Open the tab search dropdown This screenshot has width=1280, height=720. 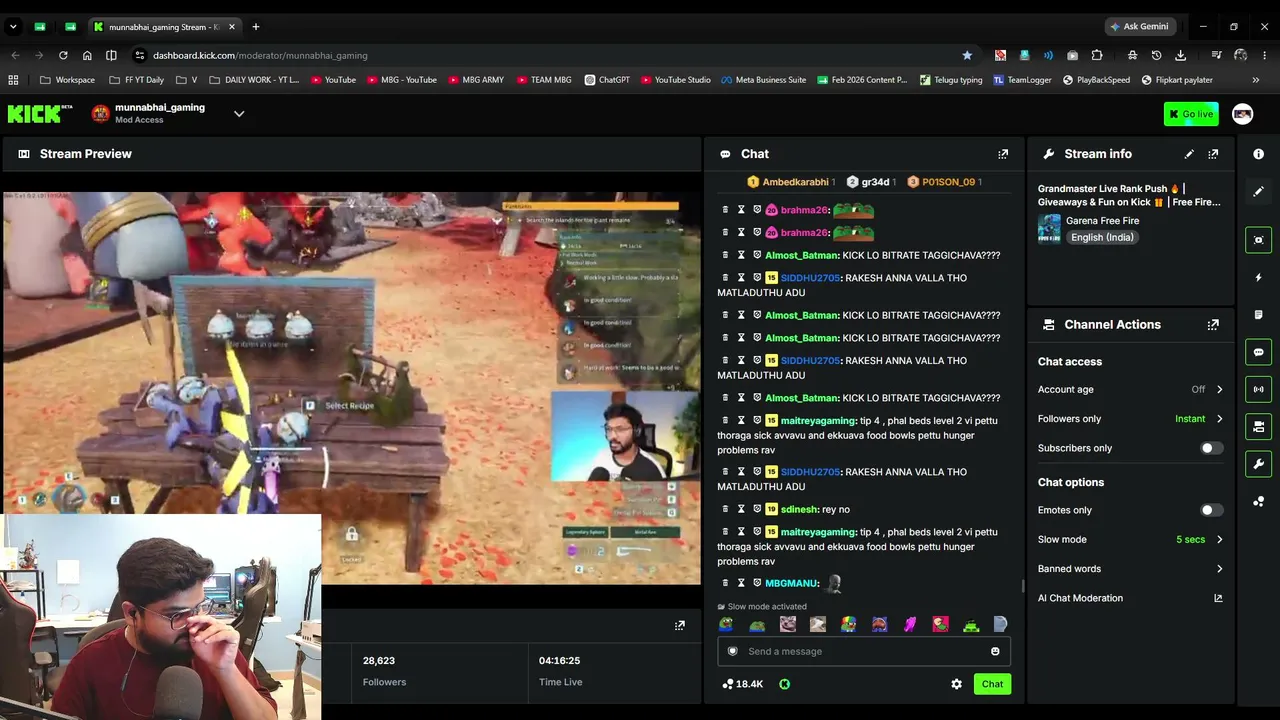(x=13, y=27)
